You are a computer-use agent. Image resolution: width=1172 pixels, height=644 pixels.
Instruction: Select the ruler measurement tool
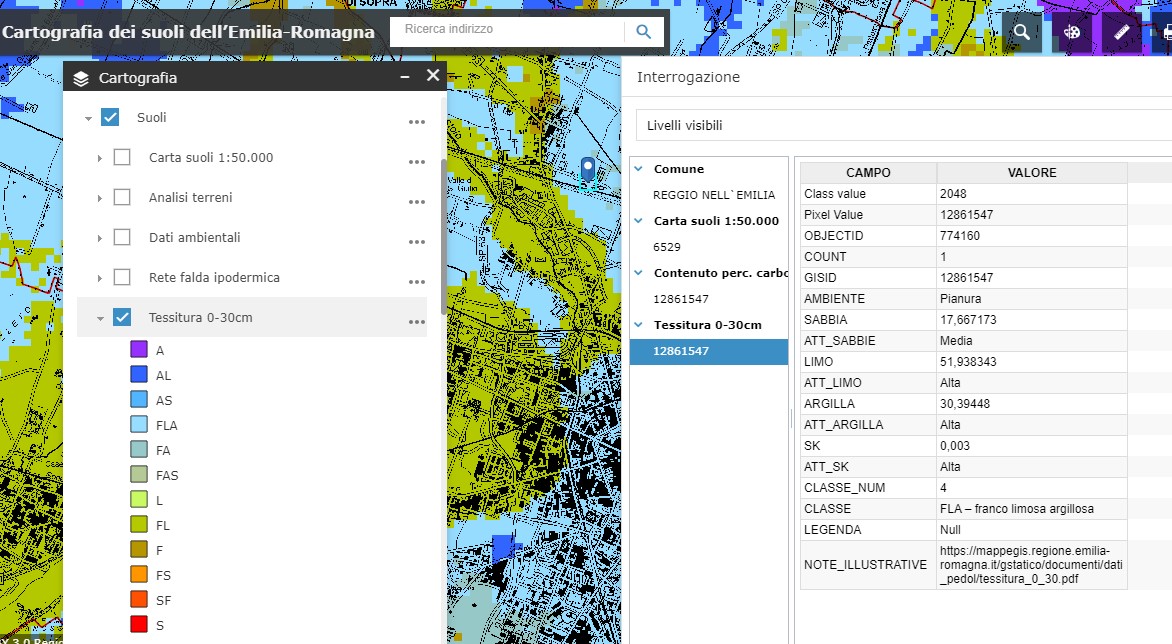click(1122, 32)
